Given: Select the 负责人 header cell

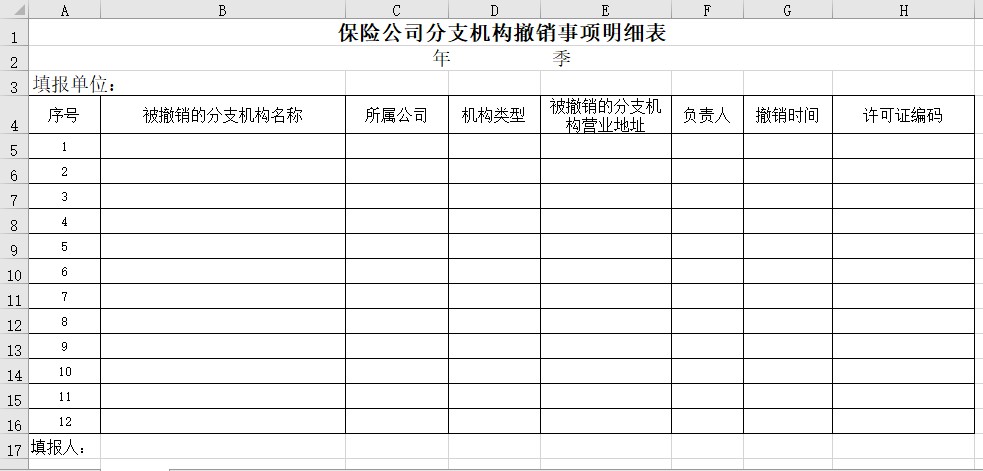Looking at the screenshot, I should [707, 116].
